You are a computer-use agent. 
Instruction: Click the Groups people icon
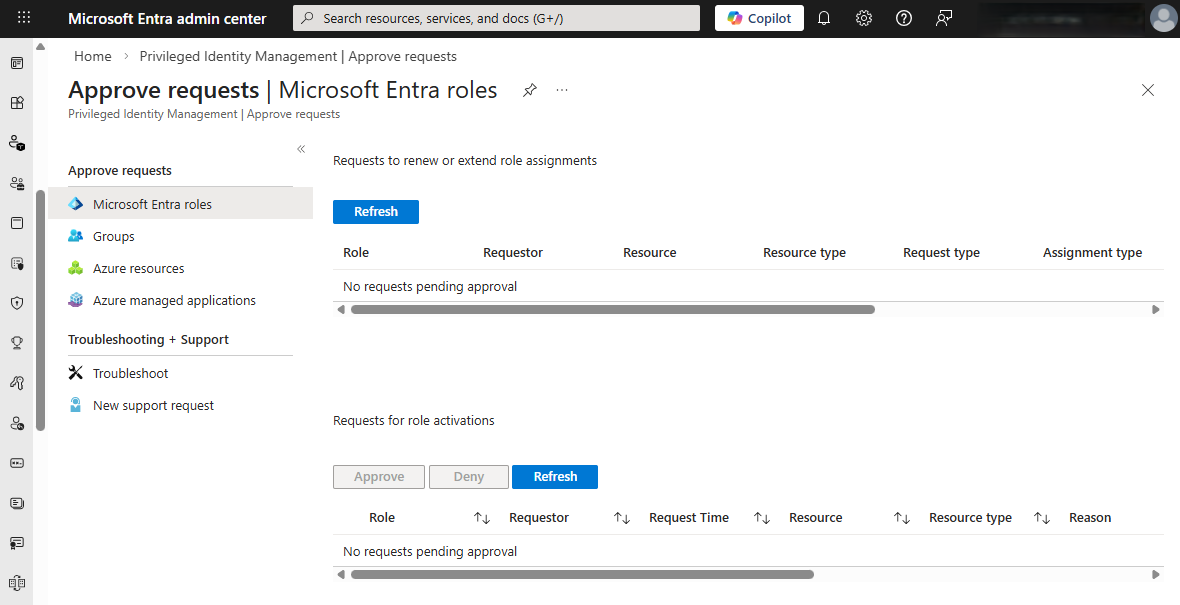point(75,236)
